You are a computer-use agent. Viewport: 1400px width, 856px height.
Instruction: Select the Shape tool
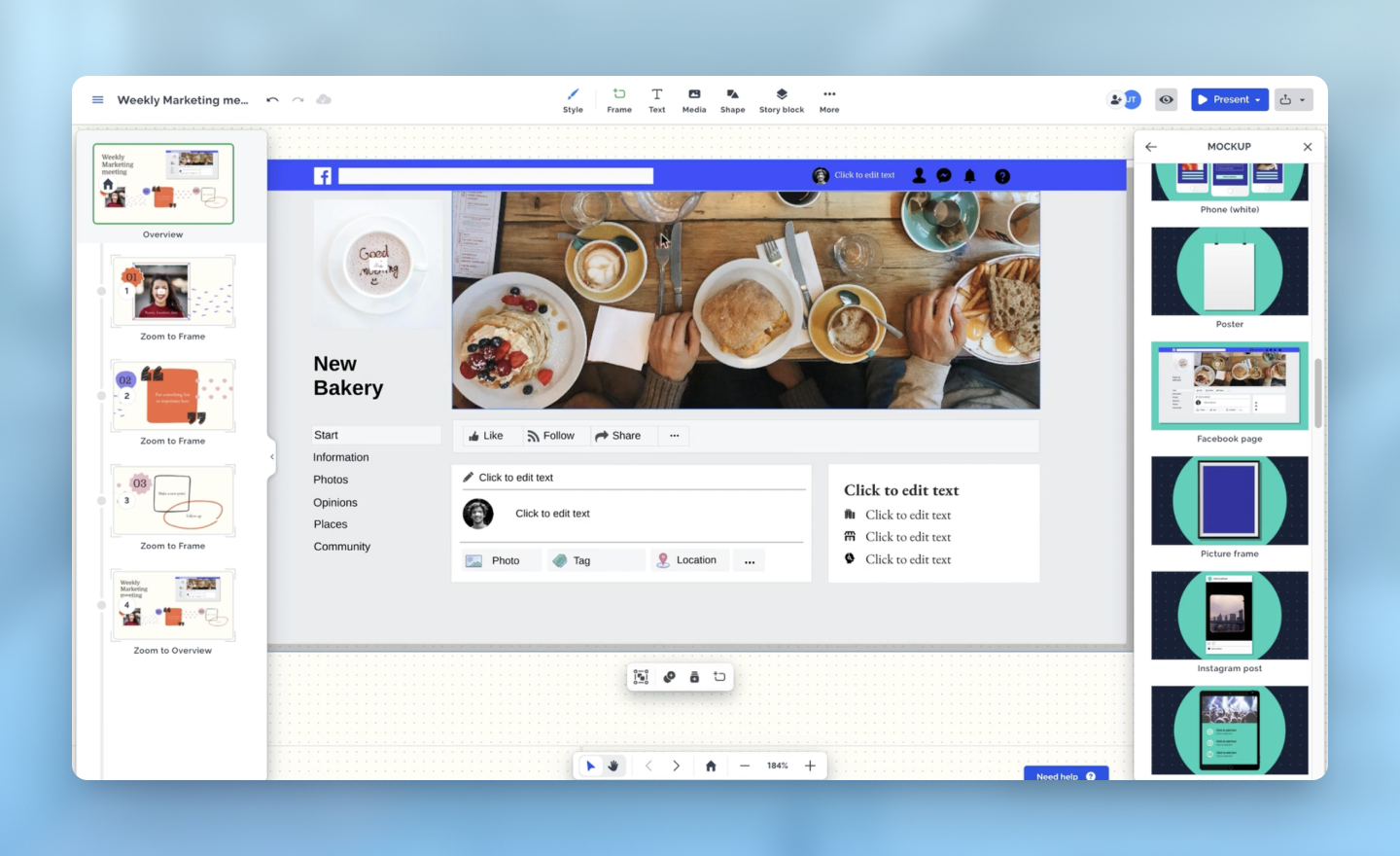pos(732,98)
